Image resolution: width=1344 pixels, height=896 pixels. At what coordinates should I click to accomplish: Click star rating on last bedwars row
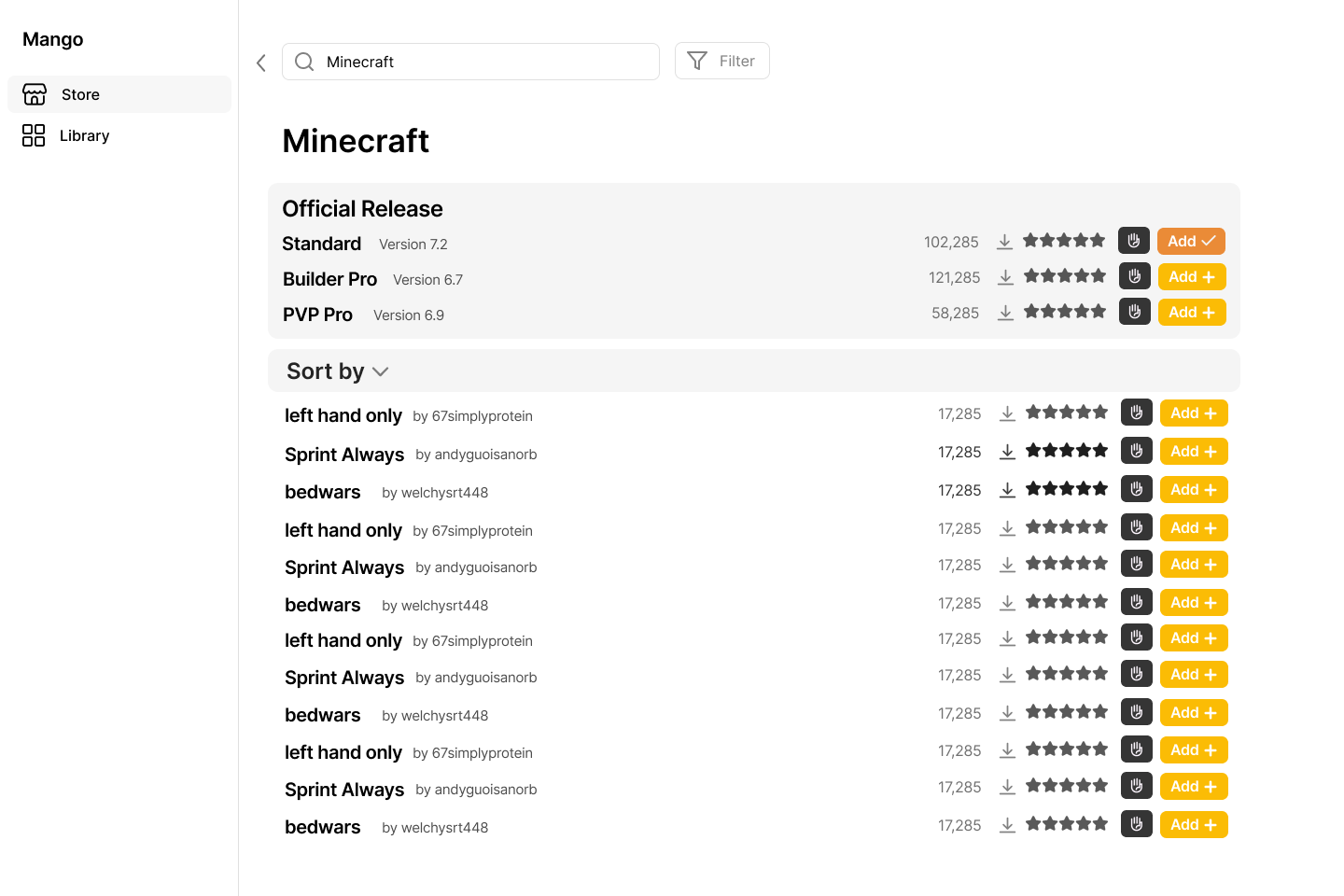[1067, 824]
